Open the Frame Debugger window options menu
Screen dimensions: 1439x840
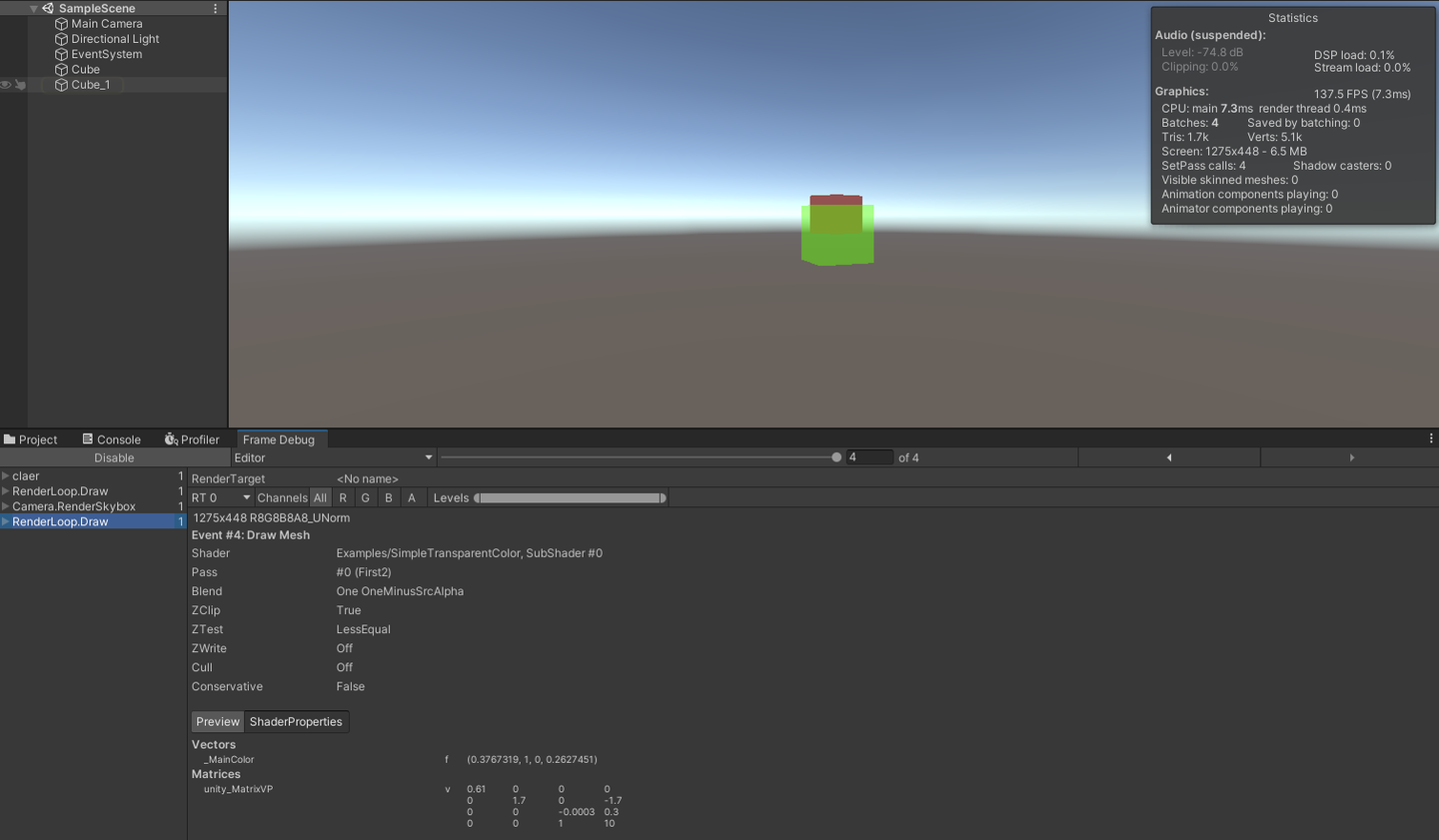(x=1430, y=437)
